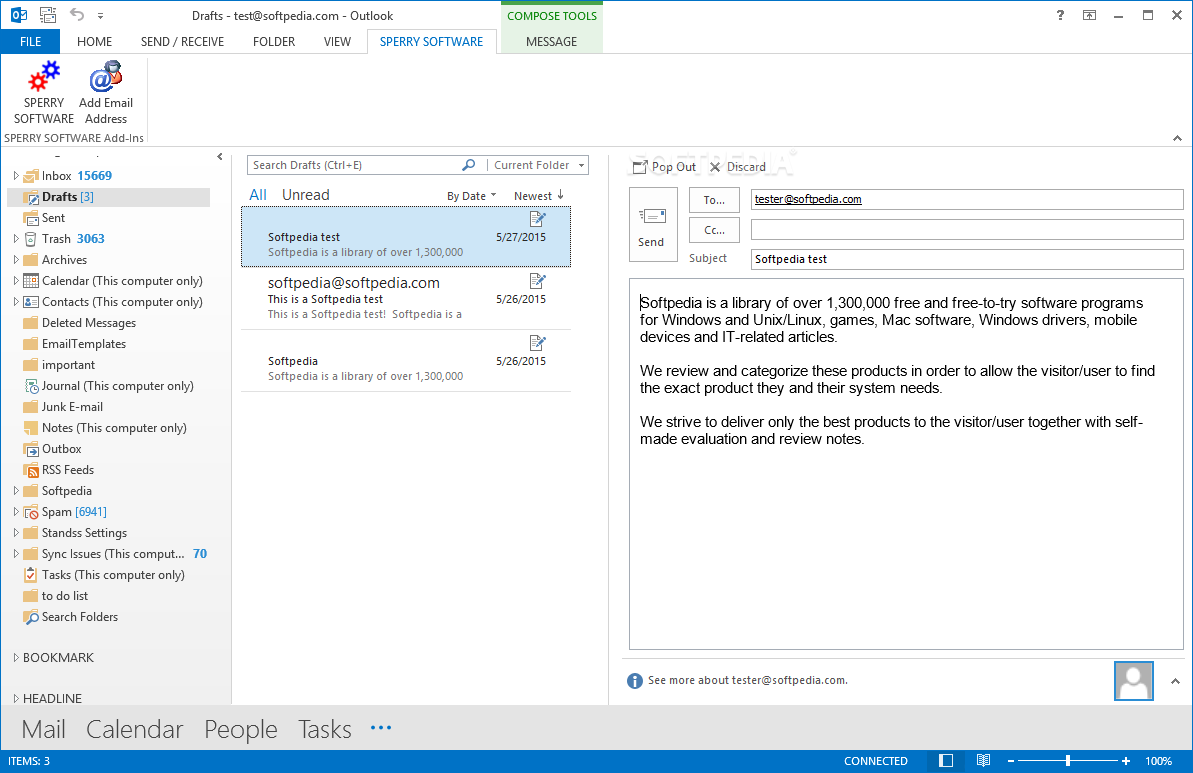Open the Calendar (This computer only) folder icon
The height and width of the screenshot is (773, 1193).
[x=31, y=281]
